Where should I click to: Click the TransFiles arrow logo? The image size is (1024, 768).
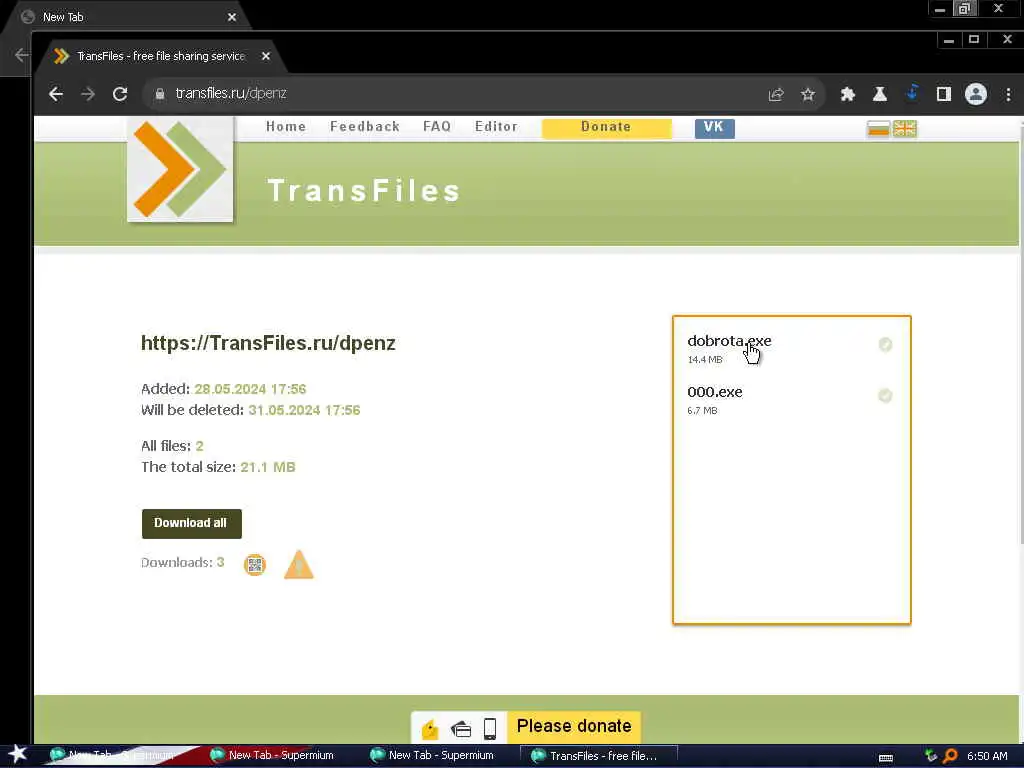coord(180,170)
